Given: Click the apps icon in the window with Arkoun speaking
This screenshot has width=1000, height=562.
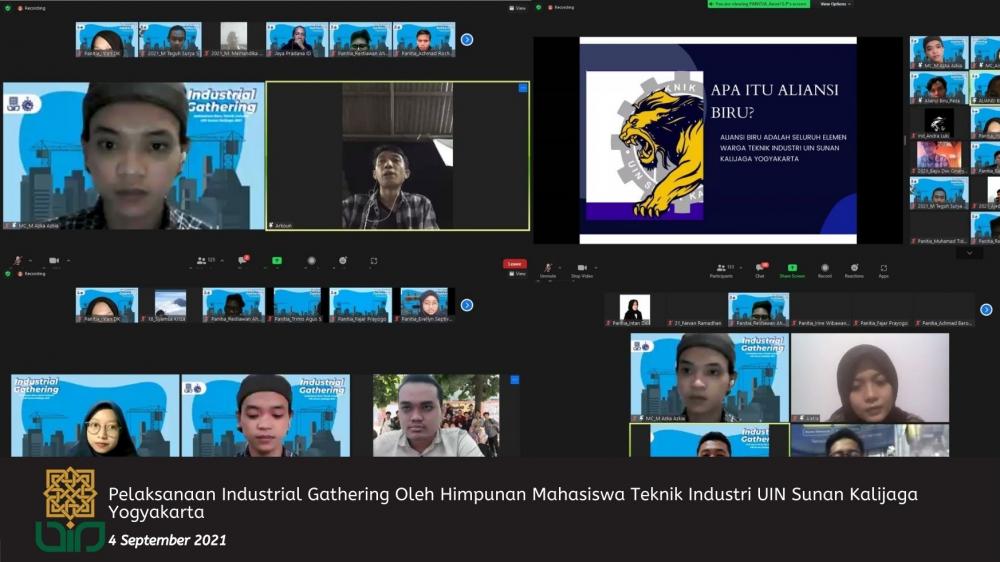Looking at the screenshot, I should point(374,260).
